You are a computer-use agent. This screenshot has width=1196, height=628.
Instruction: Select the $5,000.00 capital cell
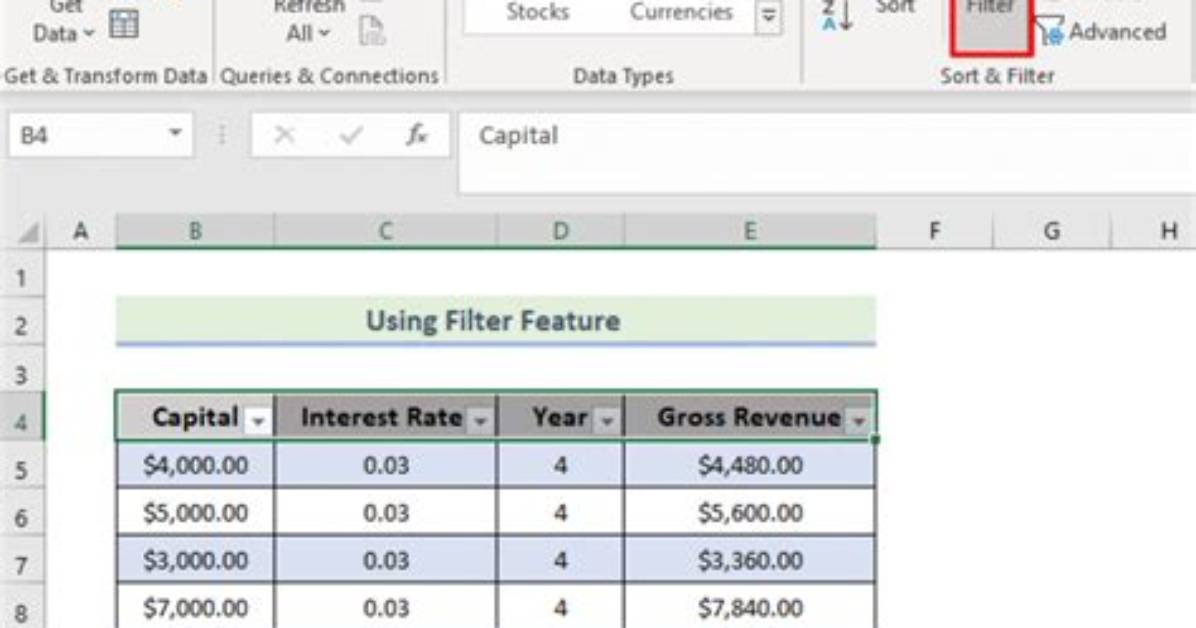tap(195, 512)
